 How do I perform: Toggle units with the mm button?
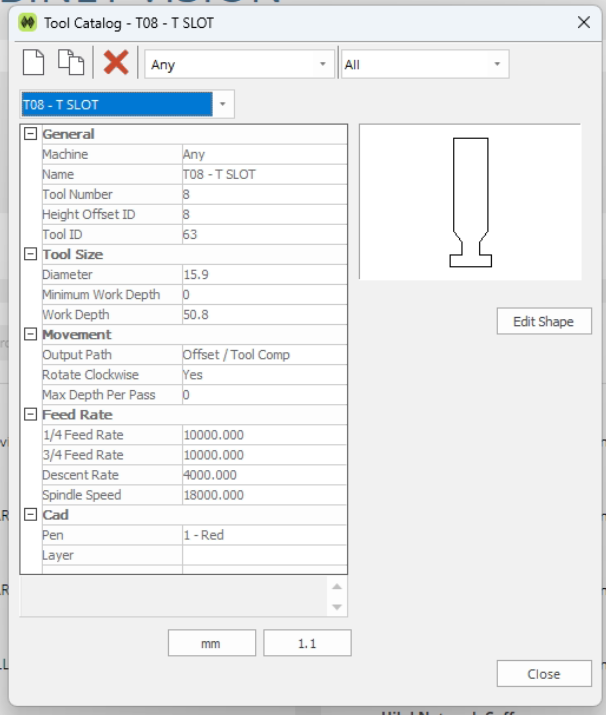click(x=212, y=643)
